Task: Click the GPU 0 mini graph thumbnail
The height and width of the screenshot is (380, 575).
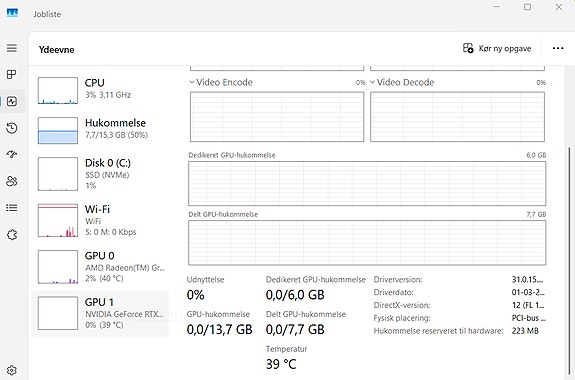Action: (58, 267)
